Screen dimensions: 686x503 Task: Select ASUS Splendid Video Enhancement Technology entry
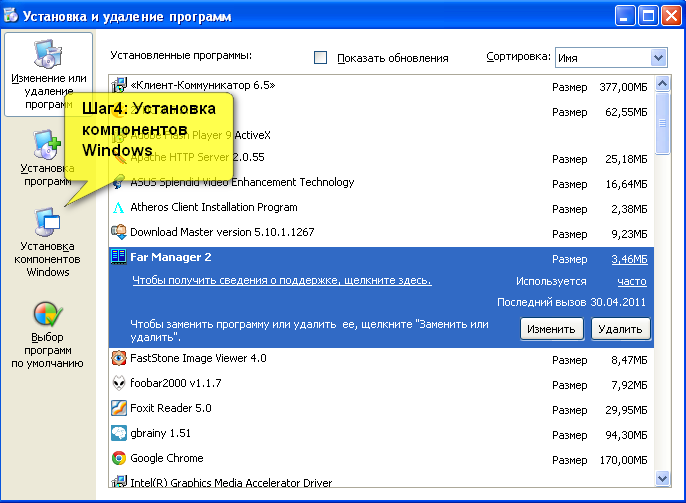click(381, 183)
